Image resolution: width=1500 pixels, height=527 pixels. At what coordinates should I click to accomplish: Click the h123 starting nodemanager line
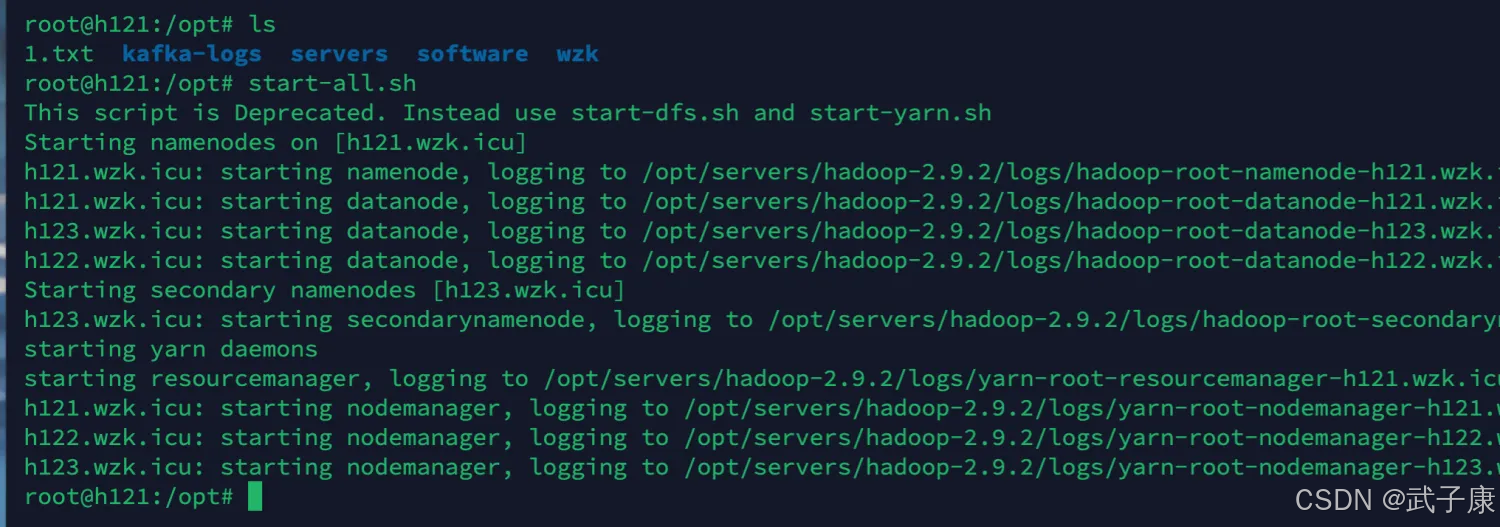coord(762,467)
